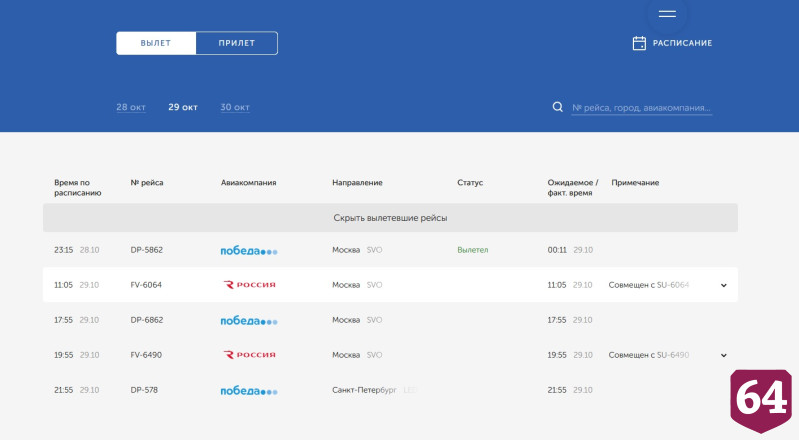
Task: Click the Примечание column header
Action: pyautogui.click(x=635, y=183)
